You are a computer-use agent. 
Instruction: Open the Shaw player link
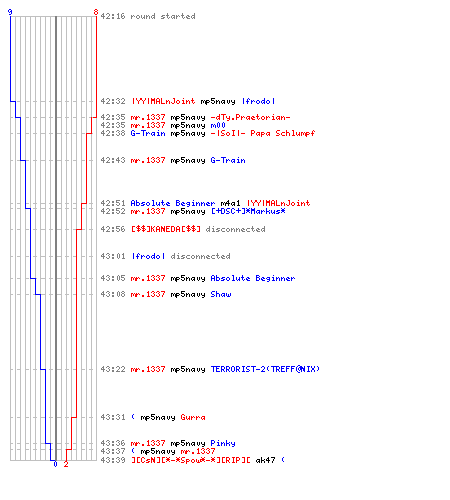[x=221, y=294]
